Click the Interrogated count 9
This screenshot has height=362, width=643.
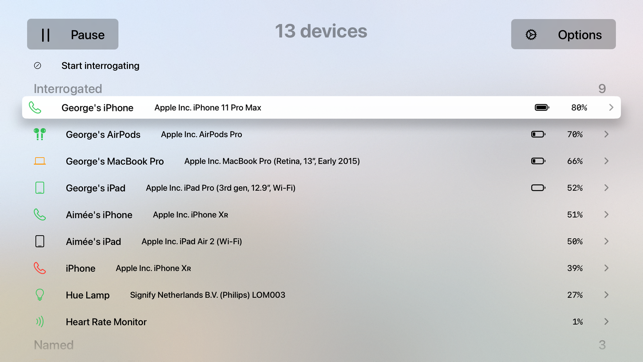(x=602, y=89)
